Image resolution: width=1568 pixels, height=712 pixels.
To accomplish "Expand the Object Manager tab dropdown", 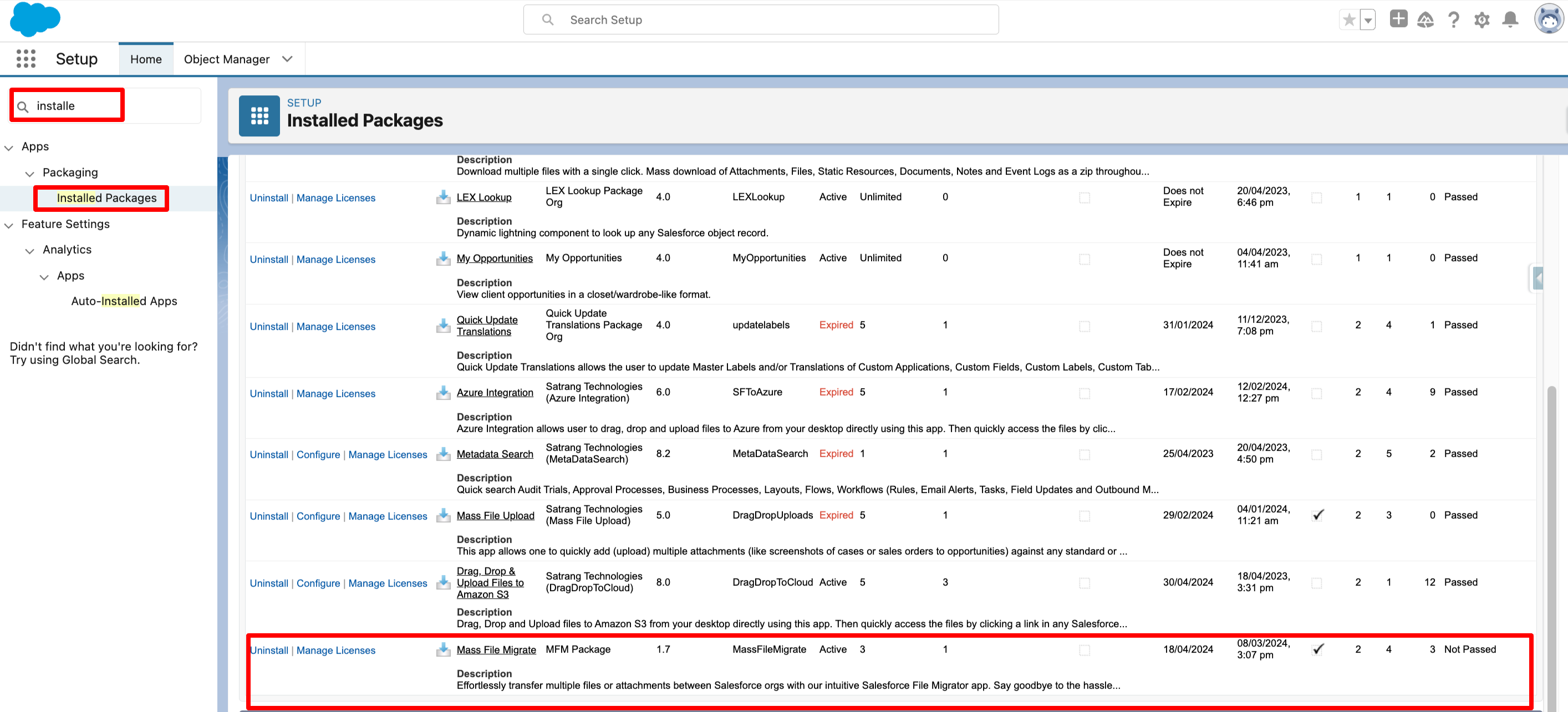I will [287, 59].
